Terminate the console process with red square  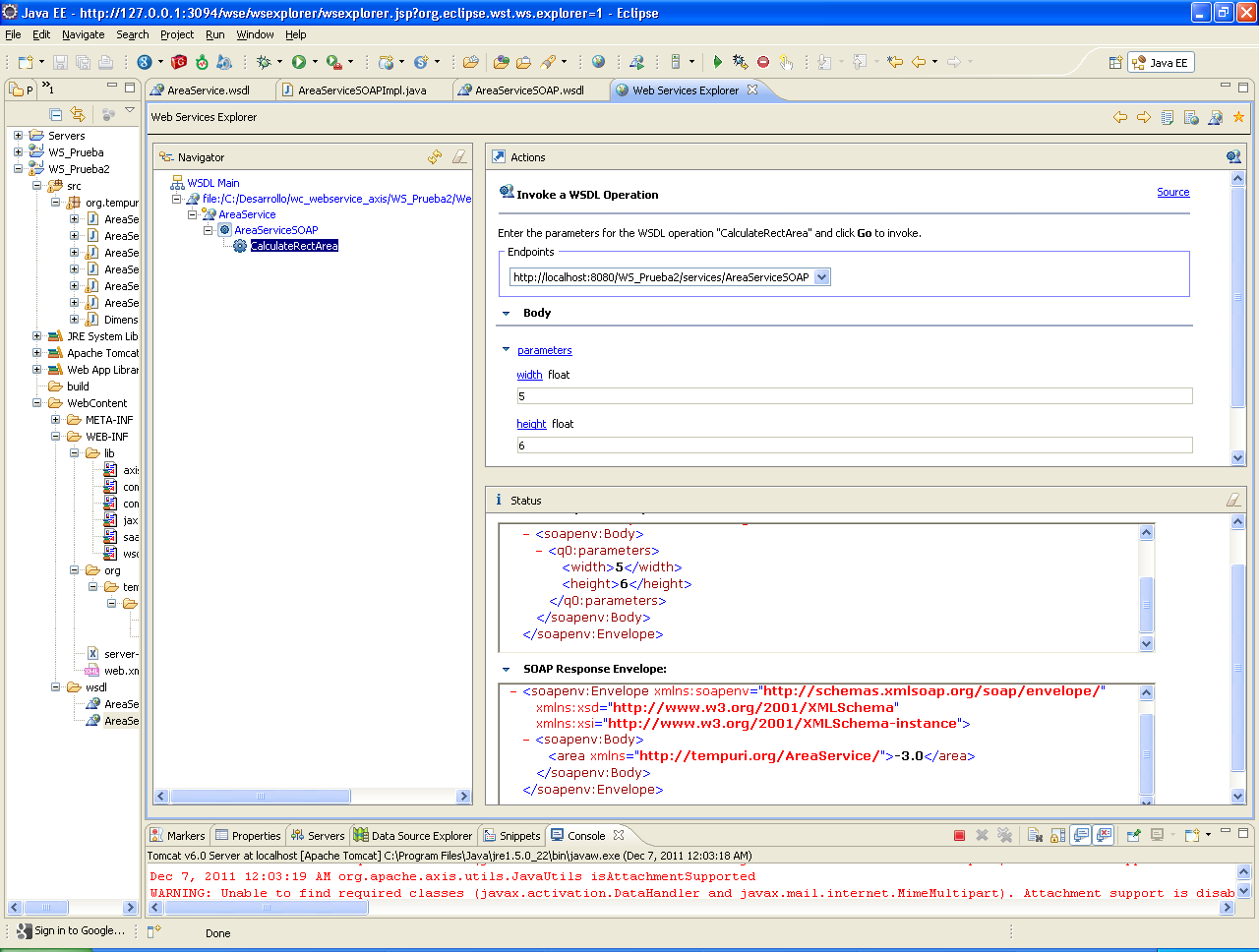[x=959, y=836]
